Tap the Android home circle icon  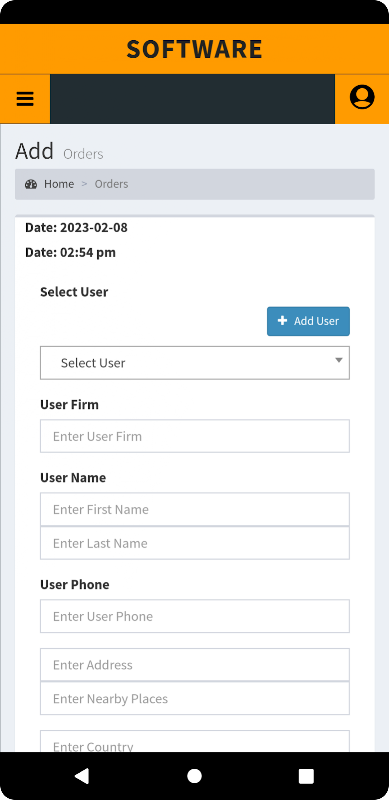coord(194,776)
